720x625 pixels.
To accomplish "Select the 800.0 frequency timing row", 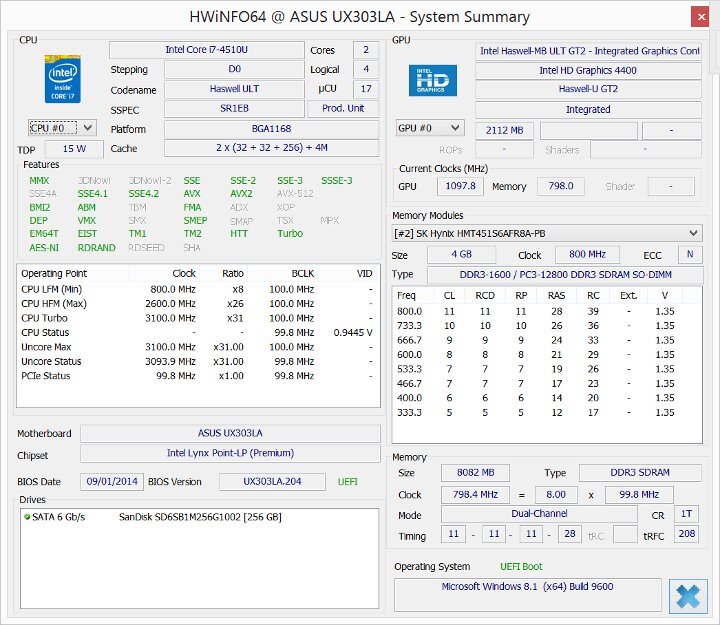I will pos(546,311).
